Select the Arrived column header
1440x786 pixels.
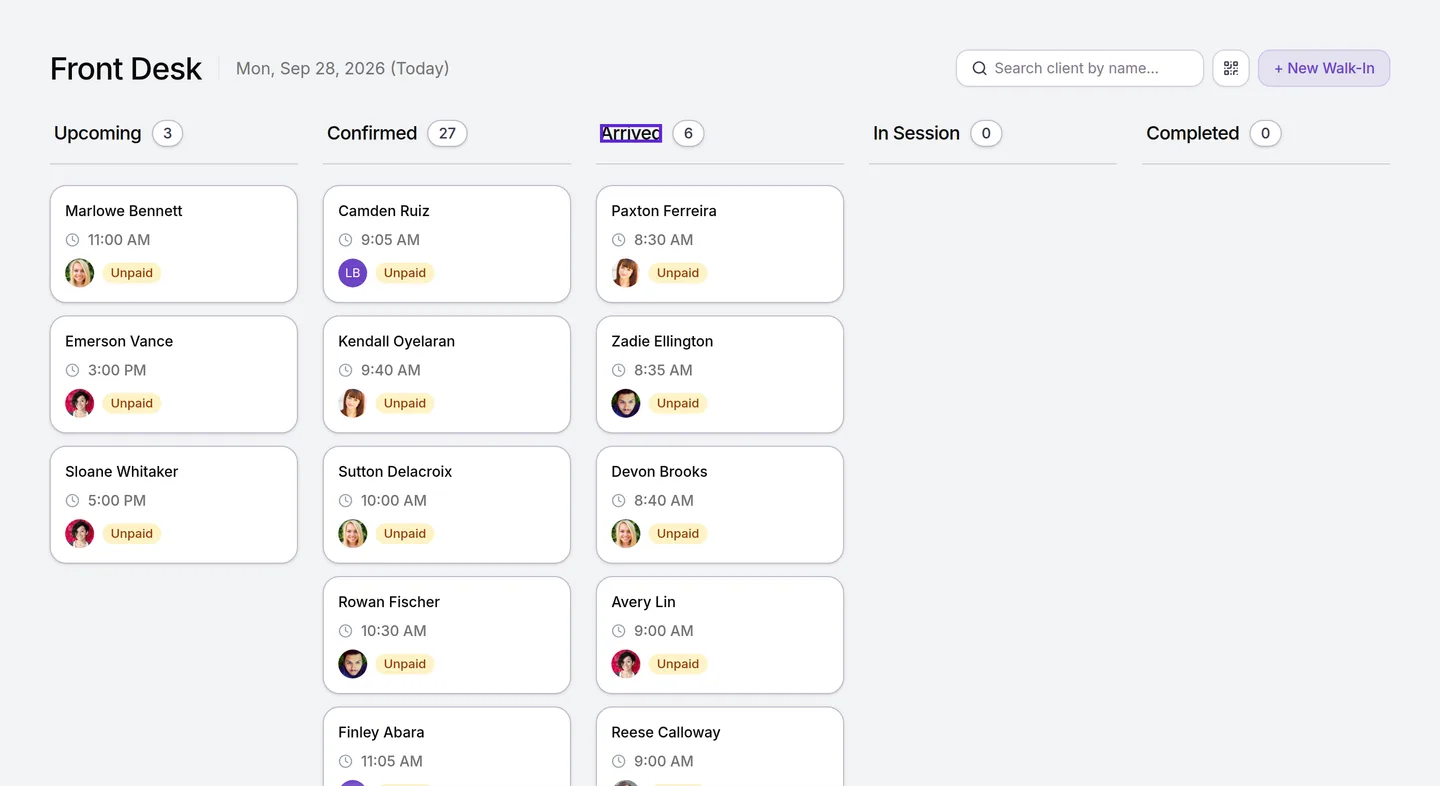pos(631,133)
